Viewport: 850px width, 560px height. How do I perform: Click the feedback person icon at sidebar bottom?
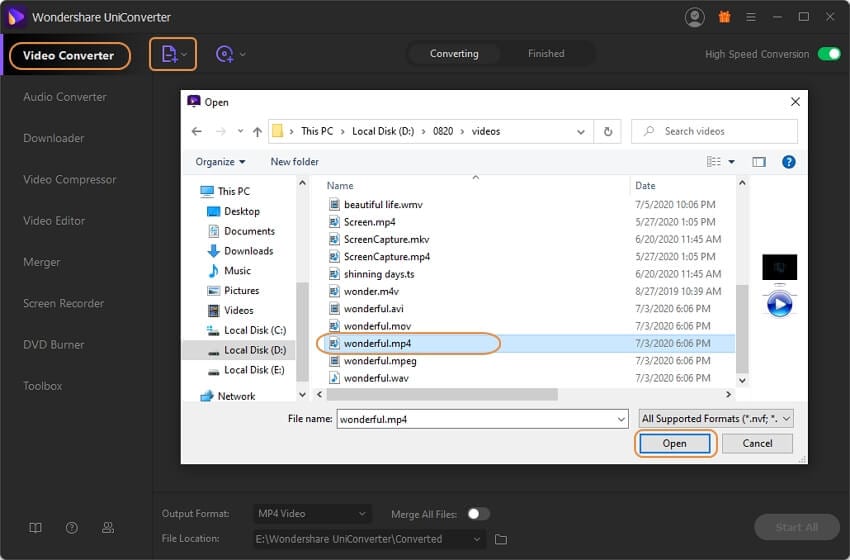click(x=108, y=527)
